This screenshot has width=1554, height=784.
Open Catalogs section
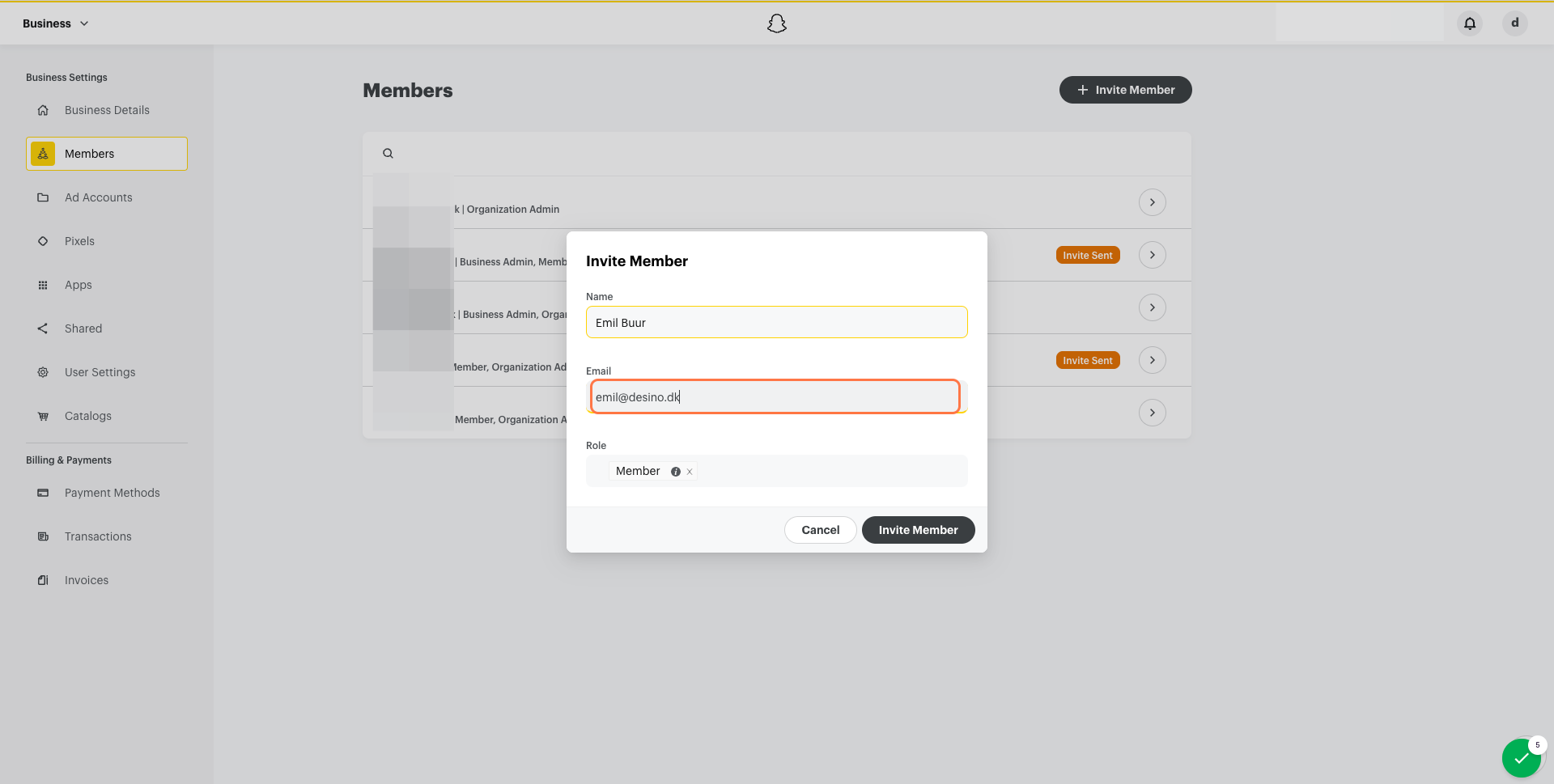pos(107,416)
